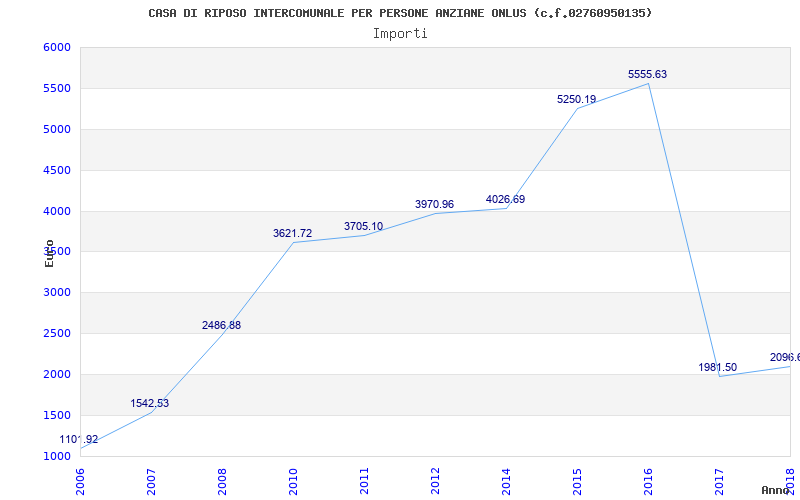Click the x-axis year 2015
The image size is (800, 500).
pos(577,481)
